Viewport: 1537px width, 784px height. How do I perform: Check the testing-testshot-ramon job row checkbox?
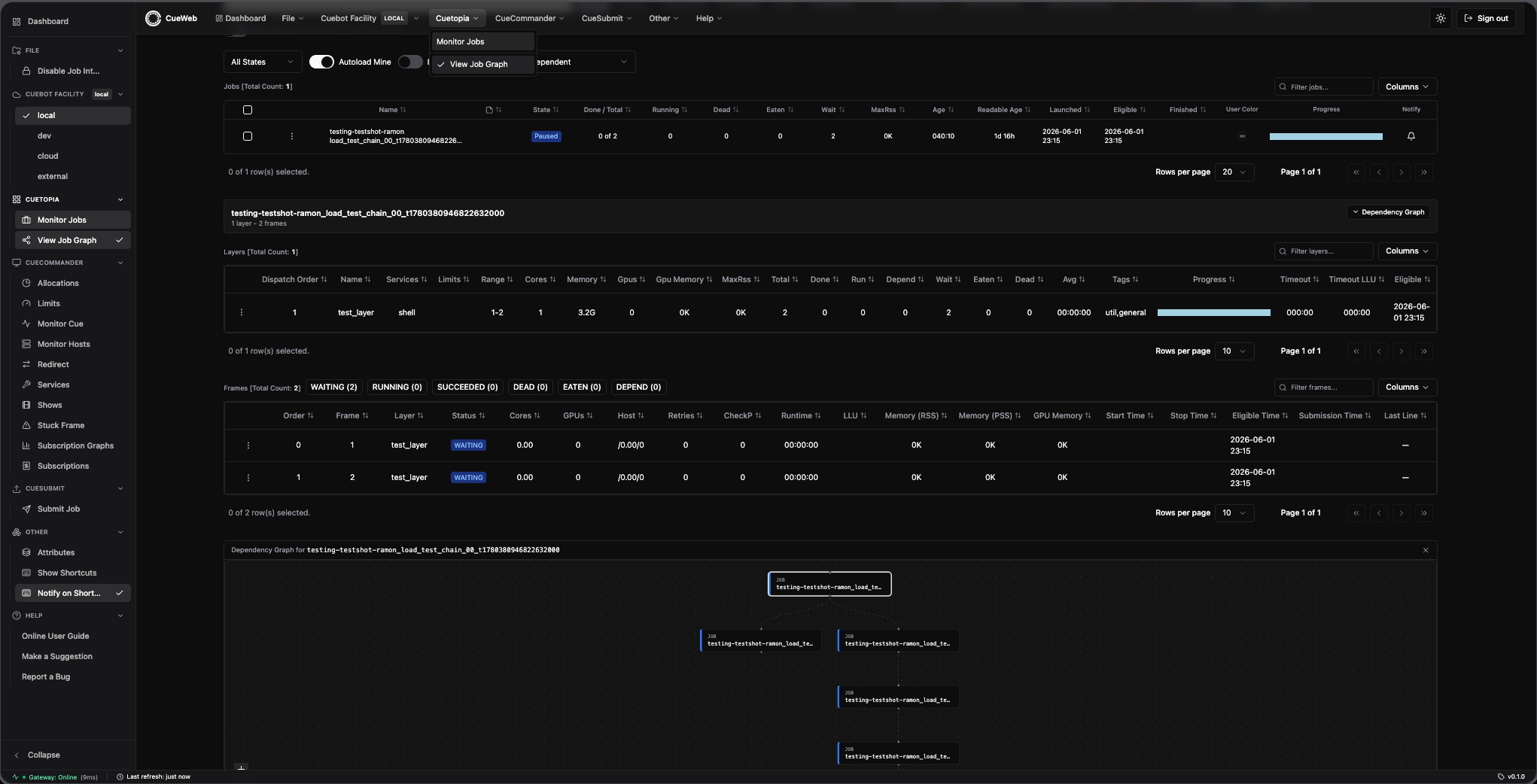[248, 136]
